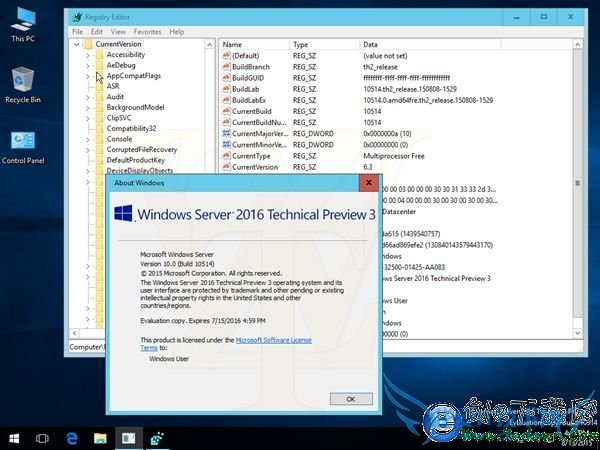Screen dimensions: 600x450
Task: Open the Help menu in Registry Editor
Action: [177, 32]
